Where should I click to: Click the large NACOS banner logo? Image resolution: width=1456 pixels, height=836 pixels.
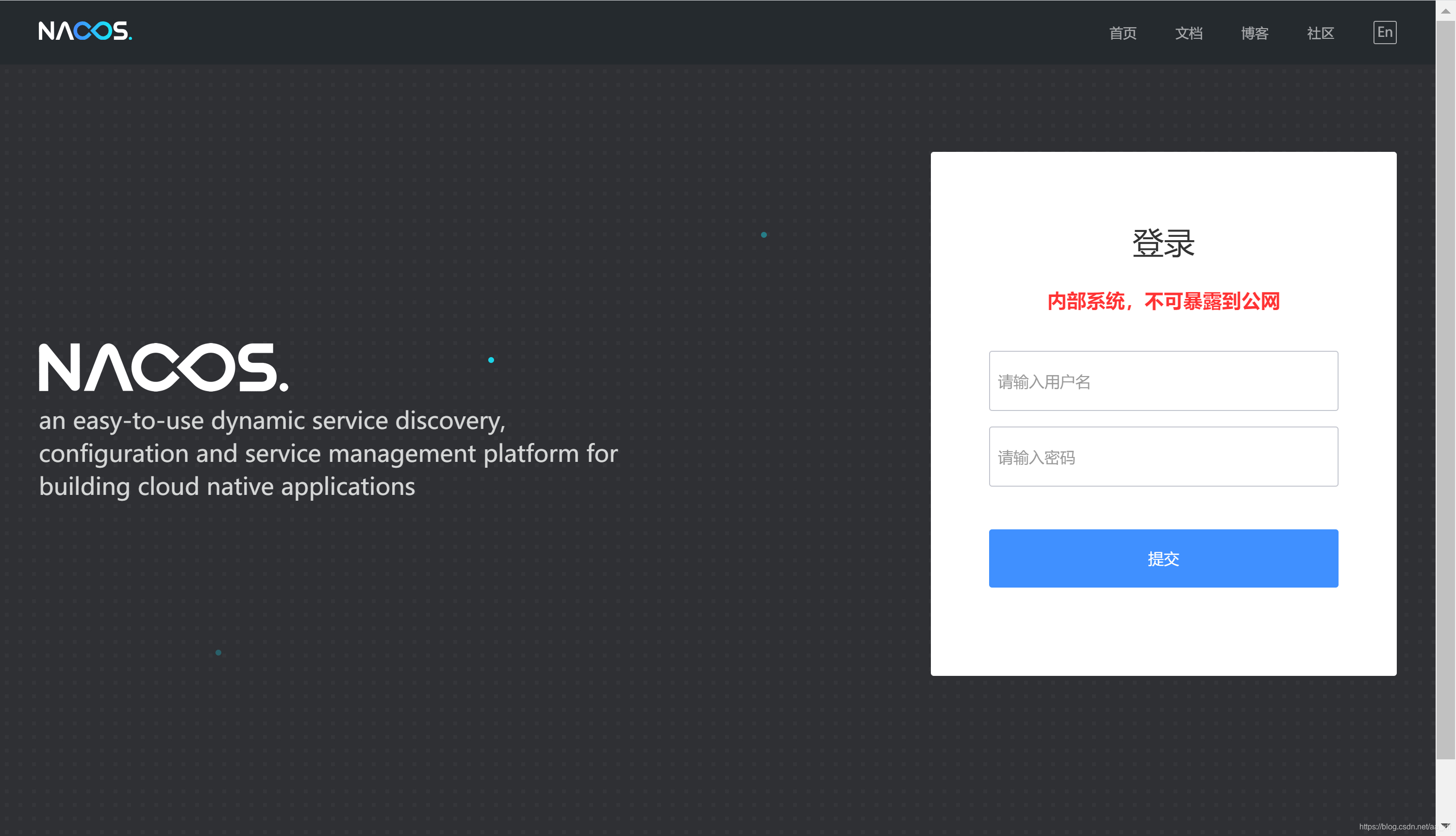coord(163,367)
